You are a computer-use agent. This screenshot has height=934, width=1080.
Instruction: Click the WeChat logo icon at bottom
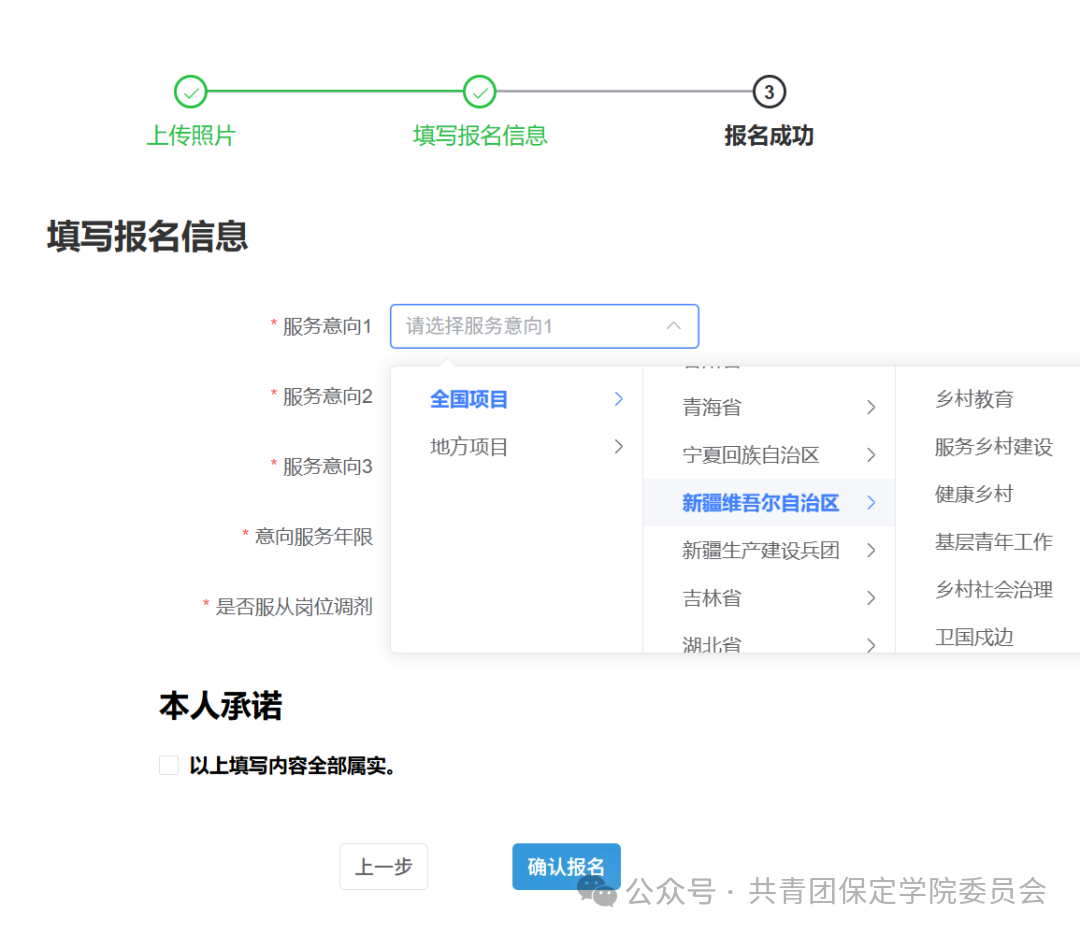(x=597, y=890)
